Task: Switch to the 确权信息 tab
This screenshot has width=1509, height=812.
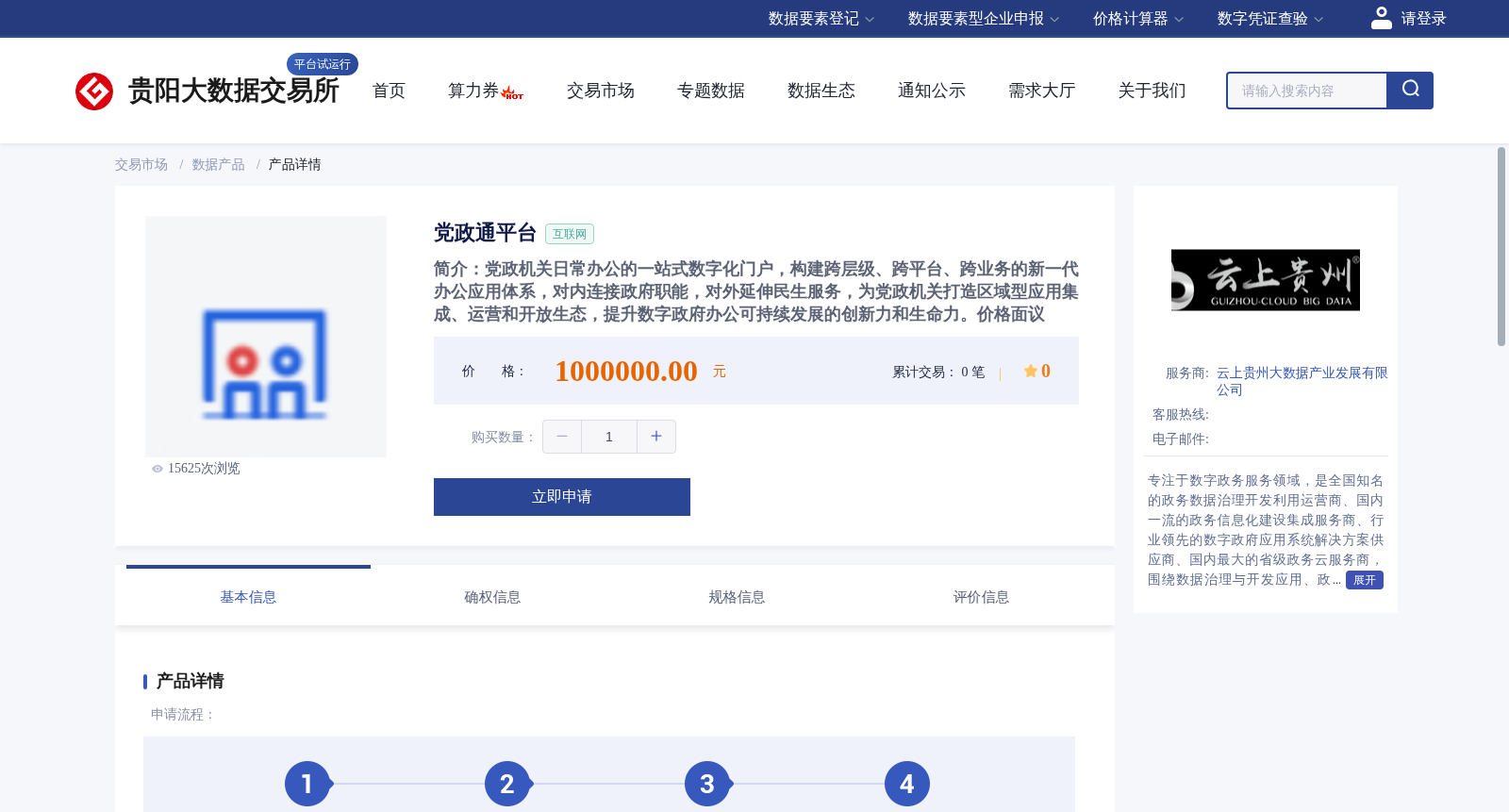Action: [x=492, y=597]
